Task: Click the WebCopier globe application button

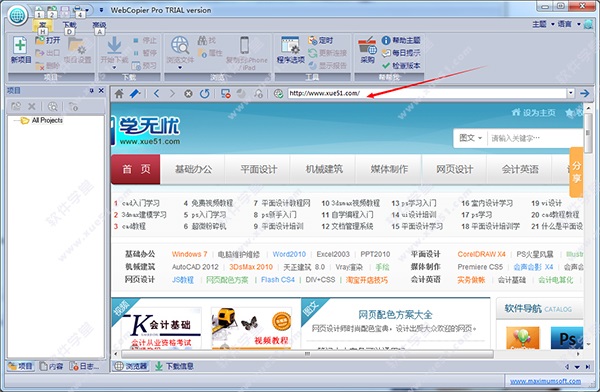Action: coord(18,15)
